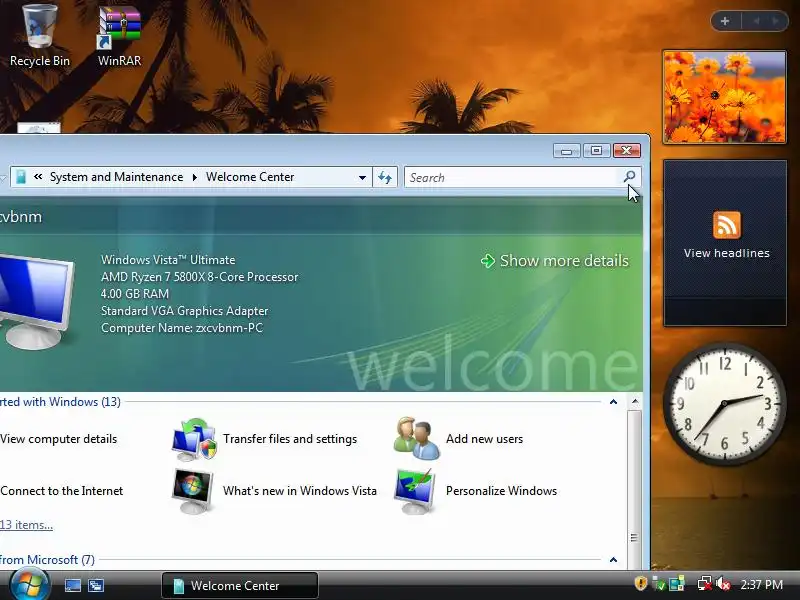This screenshot has width=800, height=600.
Task: Maximize the Welcome Center window
Action: pyautogui.click(x=596, y=151)
